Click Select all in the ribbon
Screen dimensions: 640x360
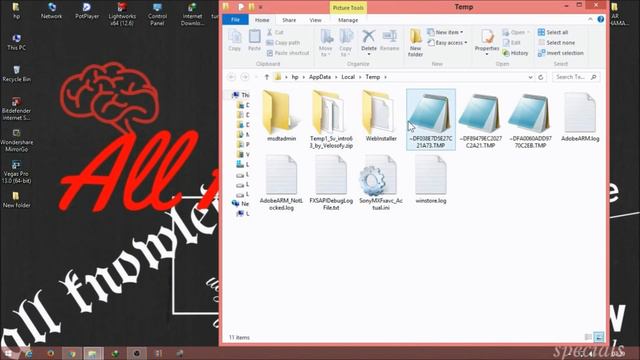click(553, 32)
